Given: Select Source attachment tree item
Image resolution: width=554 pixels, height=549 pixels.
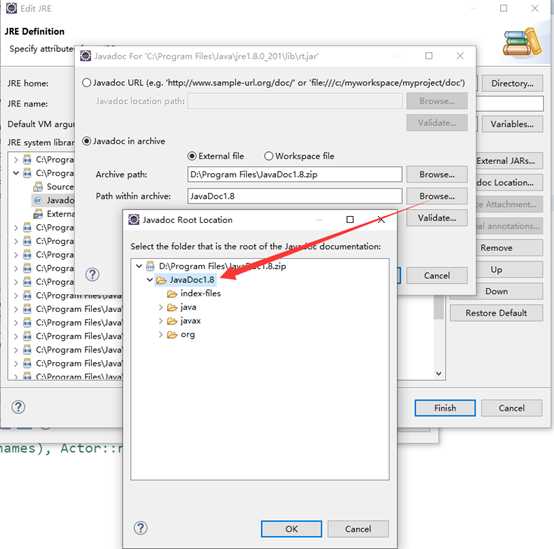Looking at the screenshot, I should pyautogui.click(x=60, y=187).
